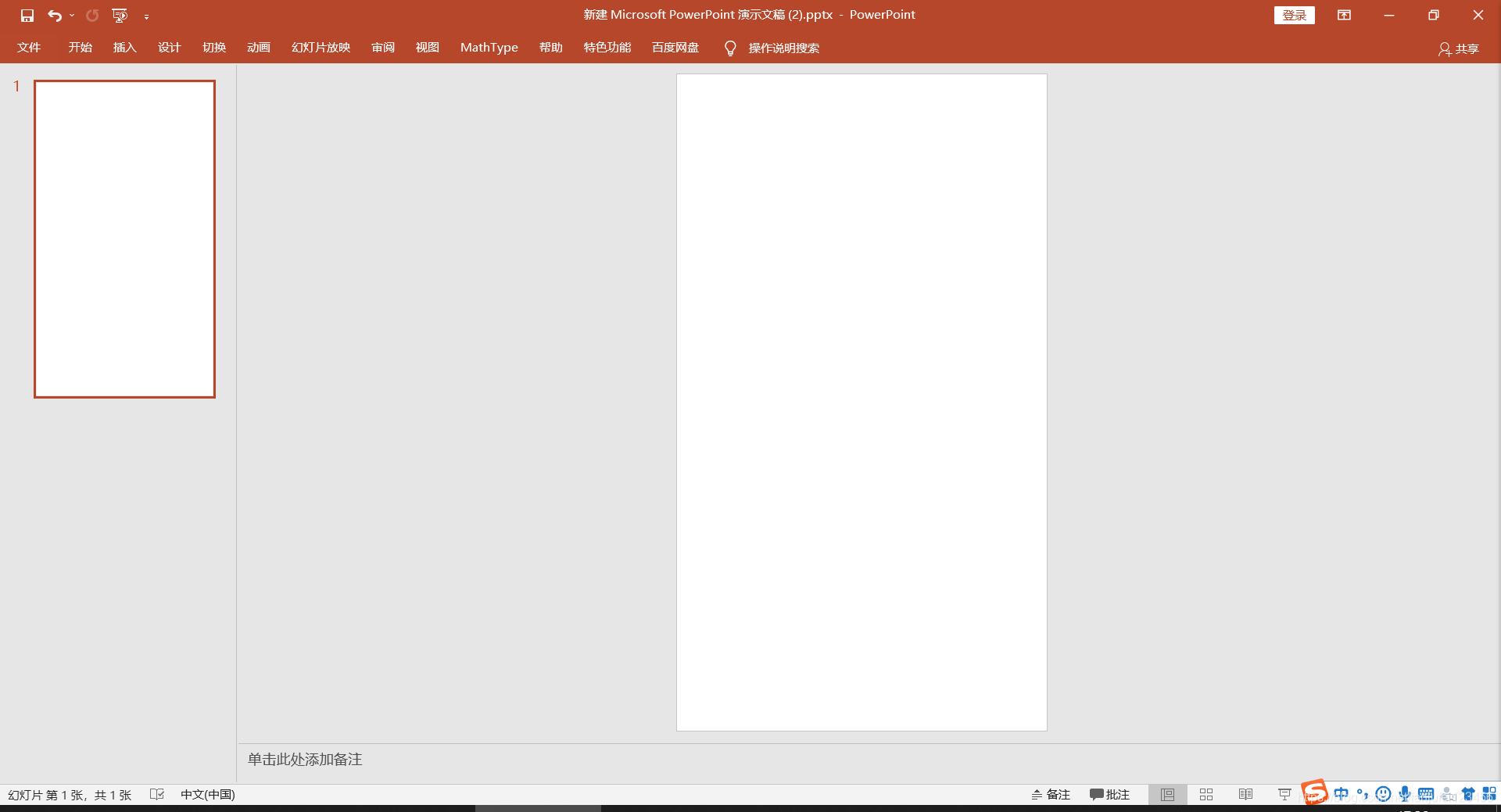Switch to the 插入 ribbon tab
1501x812 pixels.
pos(125,48)
